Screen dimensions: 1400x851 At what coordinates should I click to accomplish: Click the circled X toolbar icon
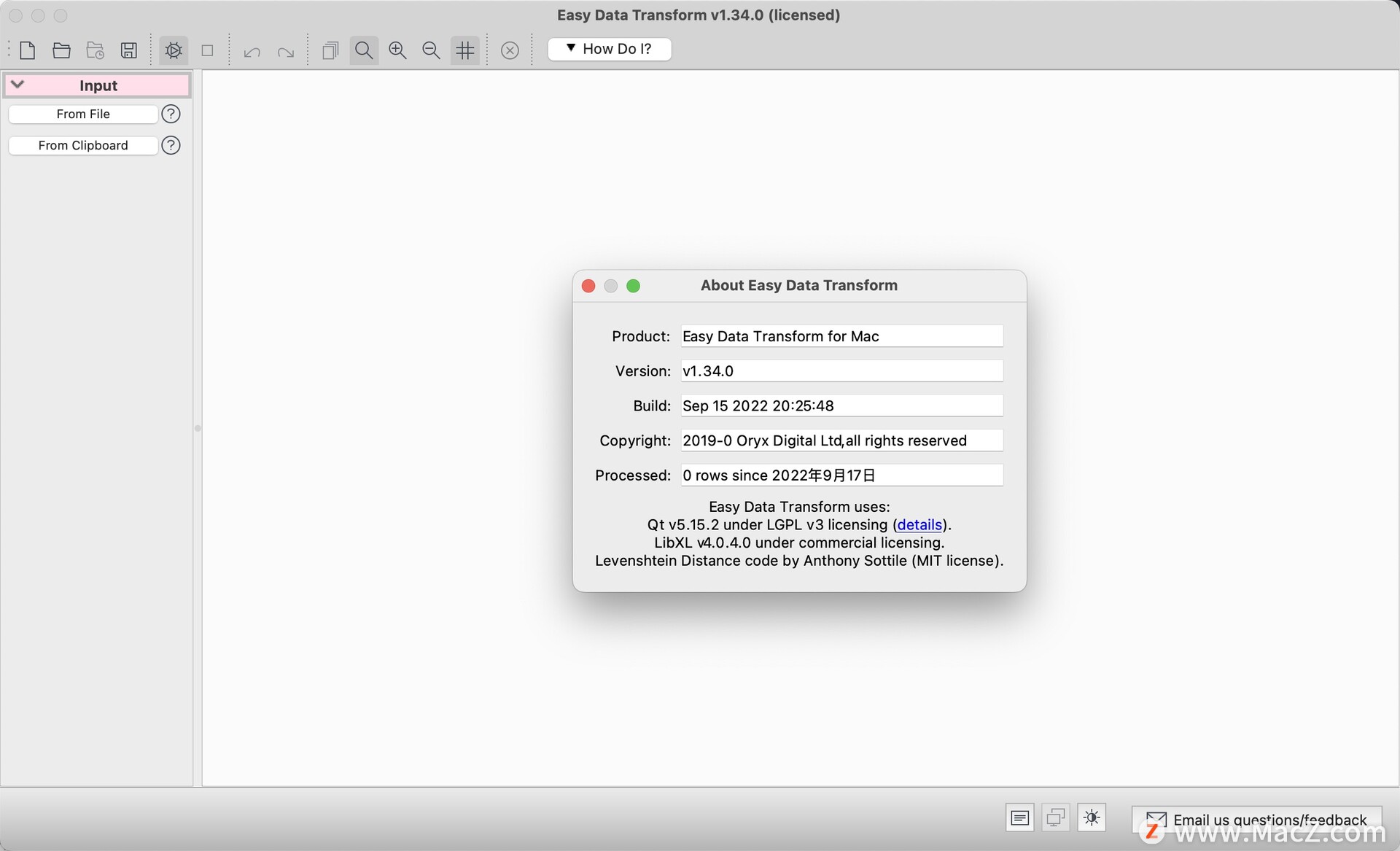coord(510,50)
